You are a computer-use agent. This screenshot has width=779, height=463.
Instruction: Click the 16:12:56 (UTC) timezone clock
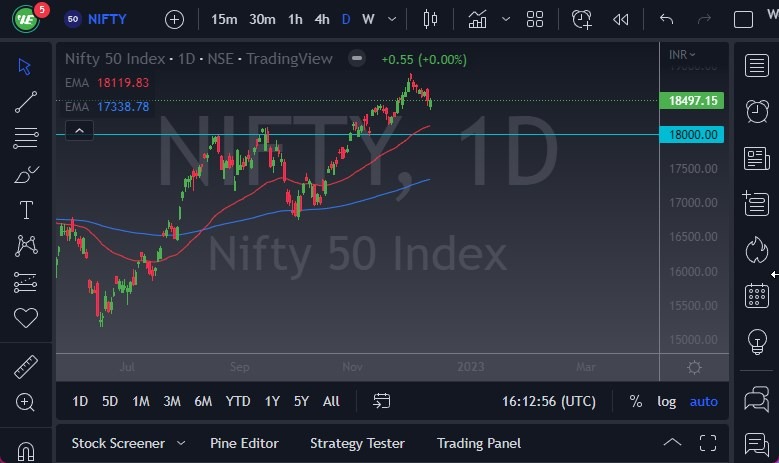pos(548,401)
